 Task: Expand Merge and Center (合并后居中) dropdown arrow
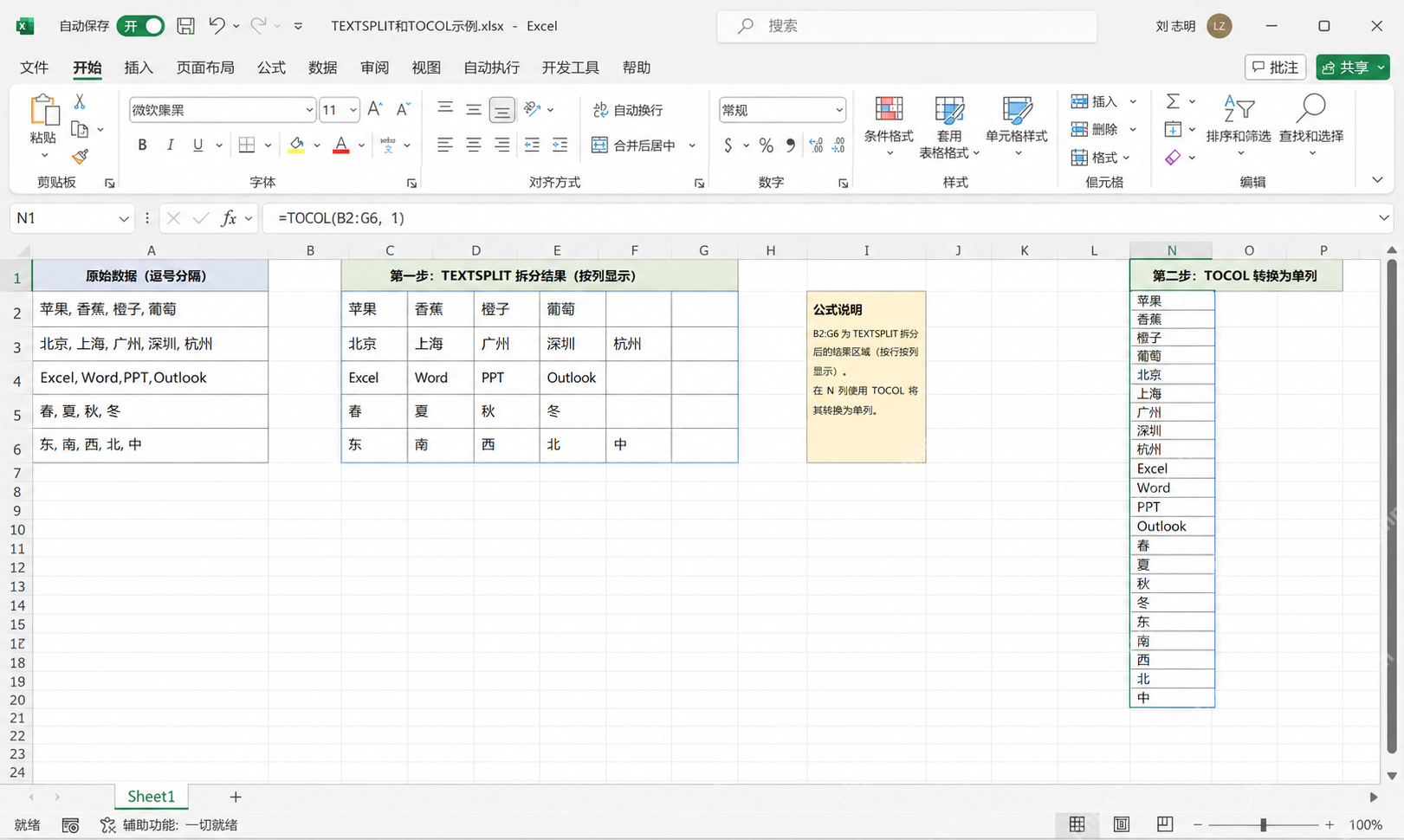point(692,145)
